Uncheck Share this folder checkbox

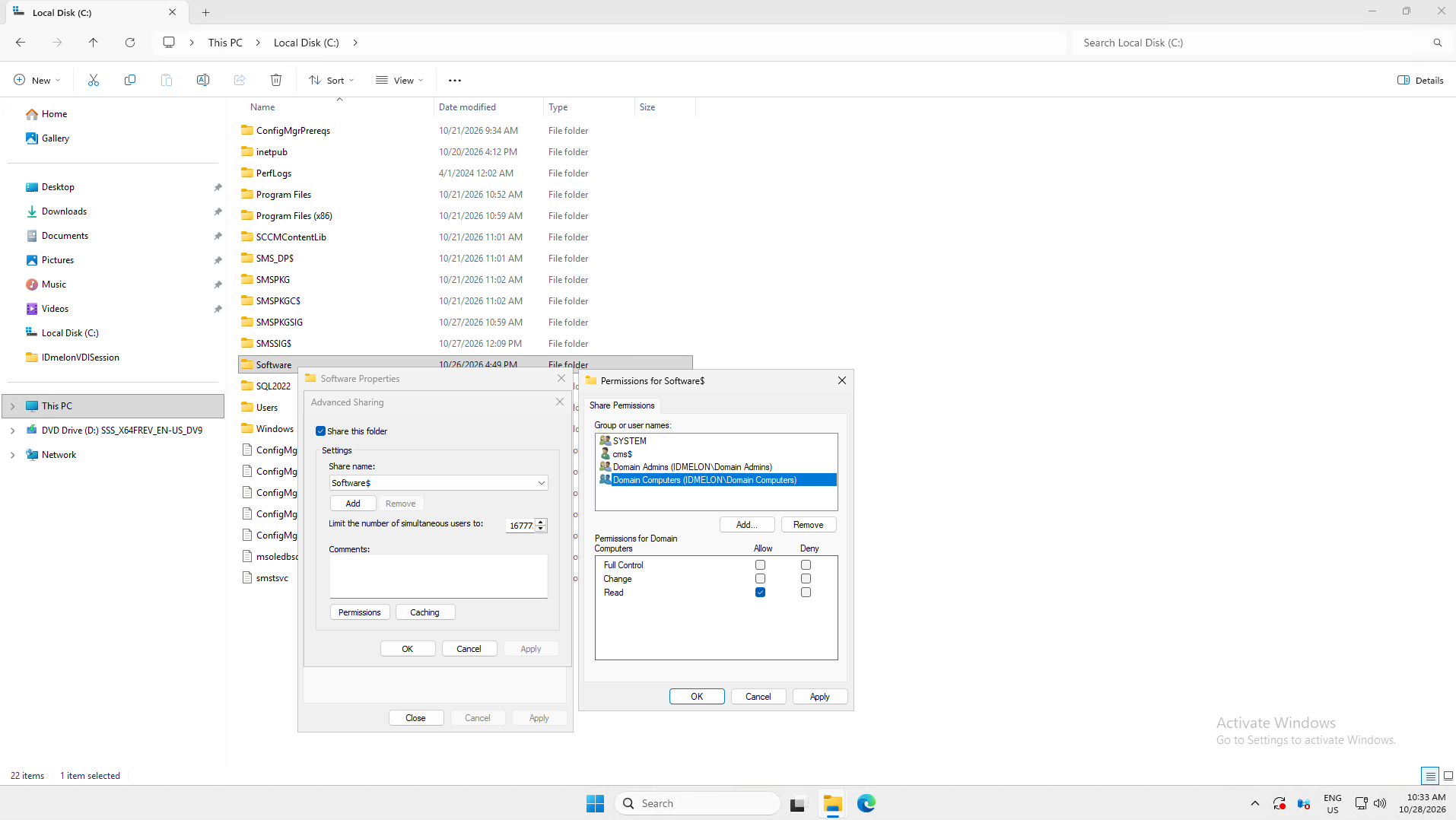[x=320, y=431]
